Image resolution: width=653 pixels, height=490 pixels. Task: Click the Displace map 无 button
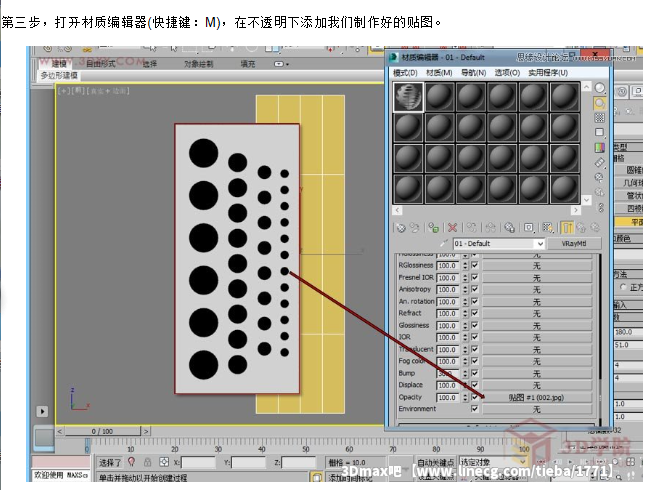(536, 386)
